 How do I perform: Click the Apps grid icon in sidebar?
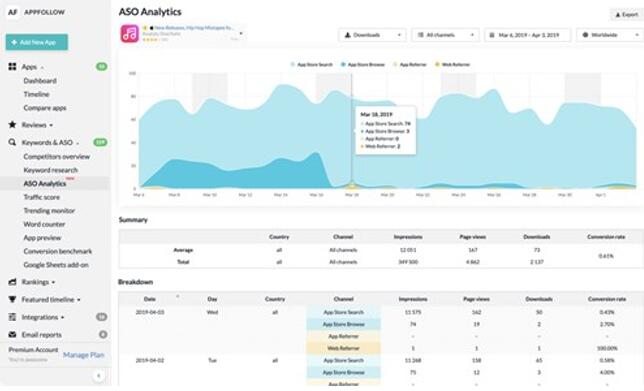click(x=12, y=67)
